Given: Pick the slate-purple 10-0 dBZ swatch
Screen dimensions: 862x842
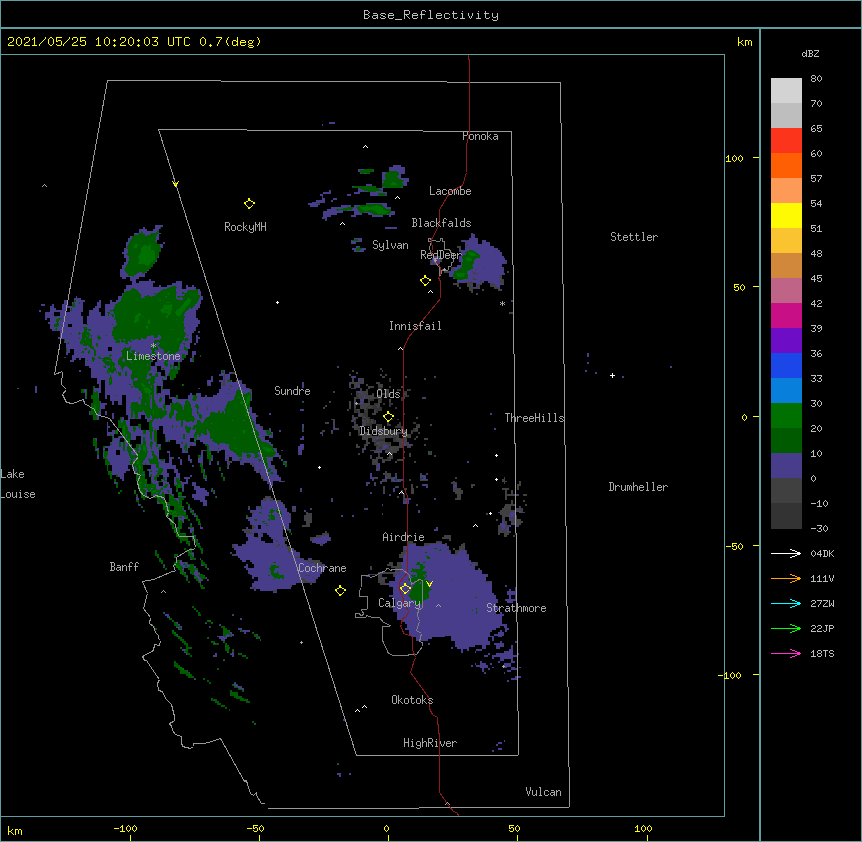Looking at the screenshot, I should click(x=786, y=466).
